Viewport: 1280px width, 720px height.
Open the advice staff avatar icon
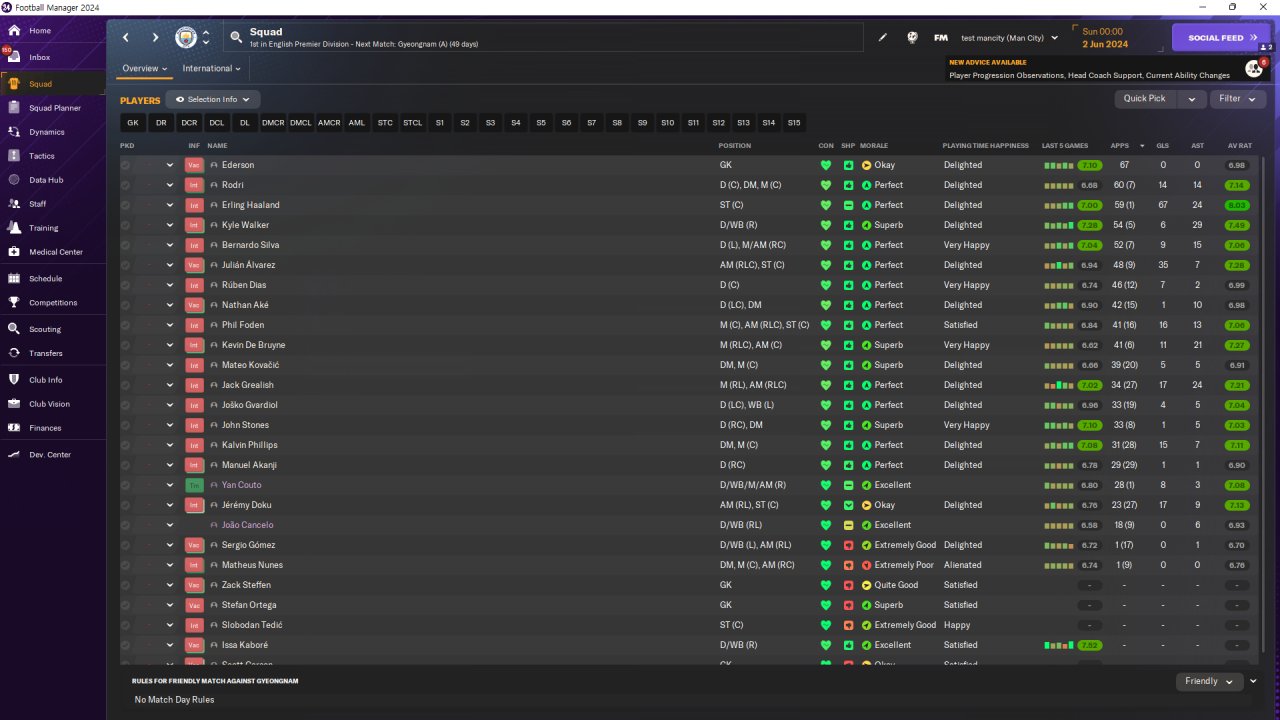[1253, 68]
